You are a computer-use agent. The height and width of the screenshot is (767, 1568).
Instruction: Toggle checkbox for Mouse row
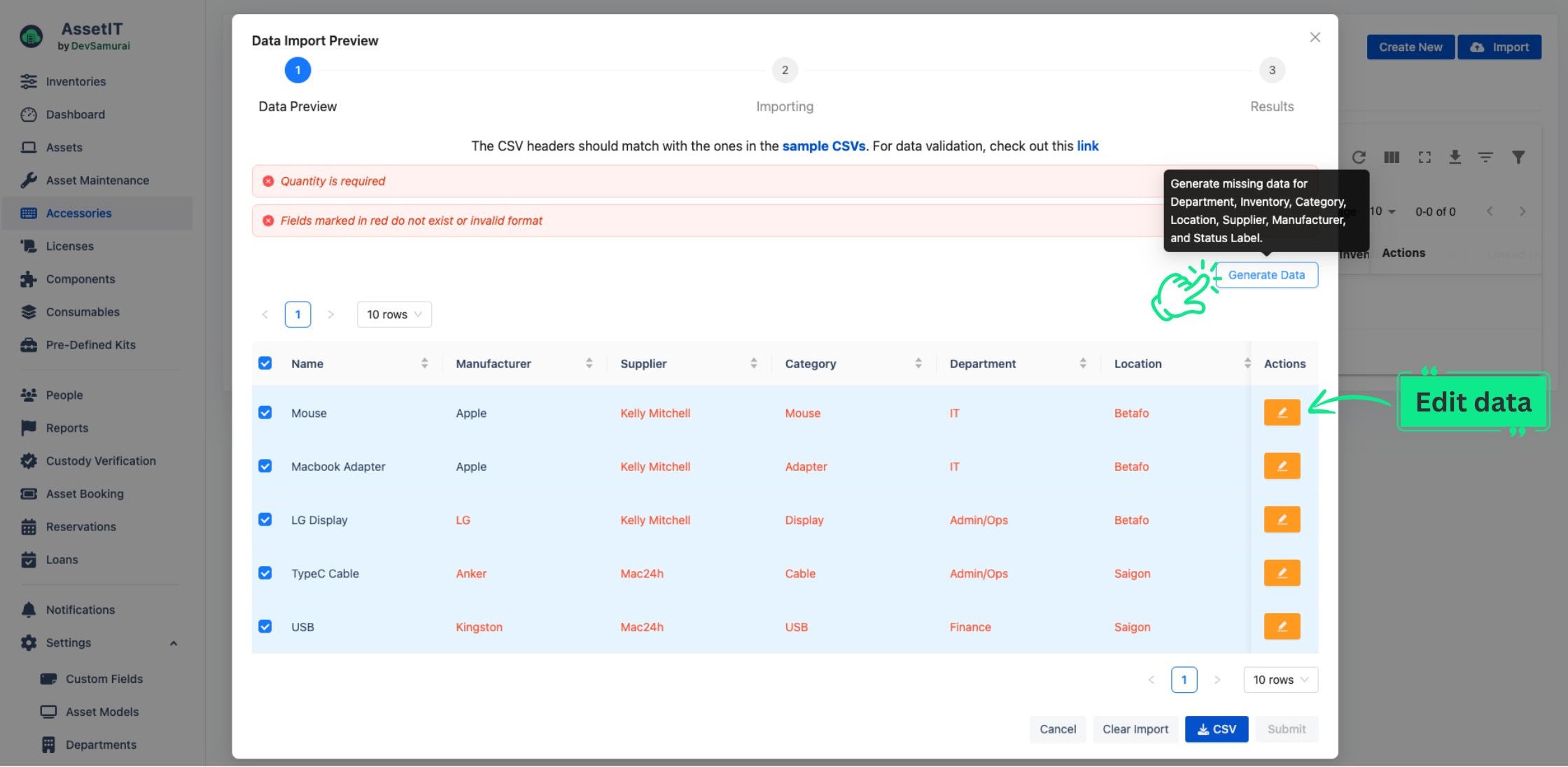tap(264, 412)
